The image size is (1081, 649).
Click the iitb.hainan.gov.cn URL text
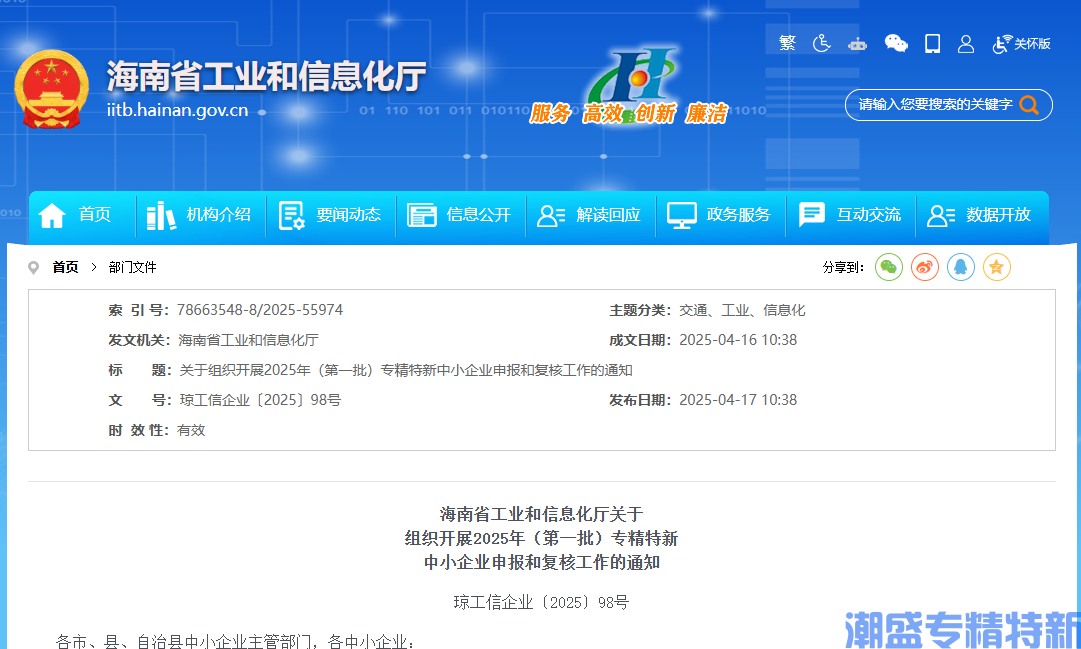(177, 110)
